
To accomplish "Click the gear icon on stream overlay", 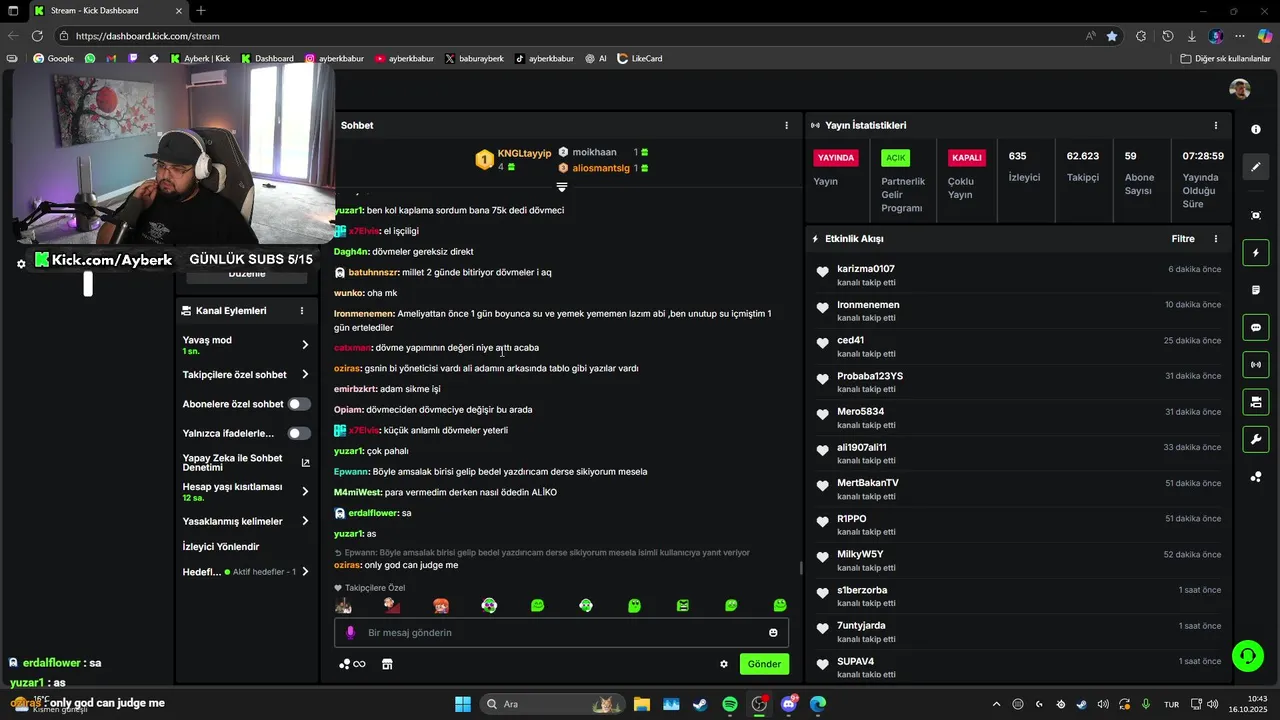I will pyautogui.click(x=21, y=264).
